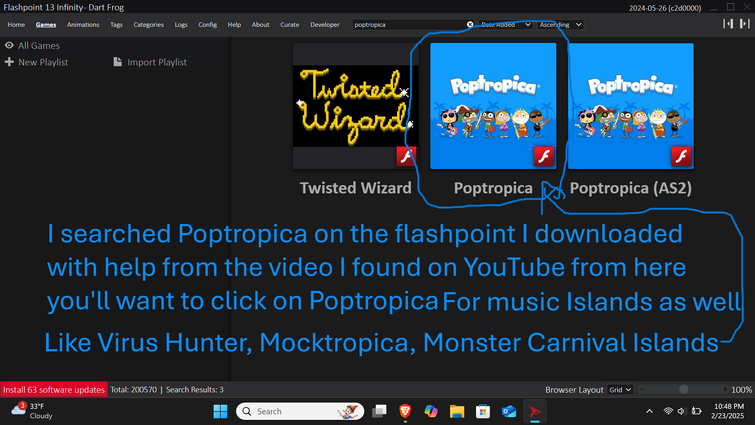Click the Poptropica title text
Image resolution: width=755 pixels, height=425 pixels.
(493, 188)
